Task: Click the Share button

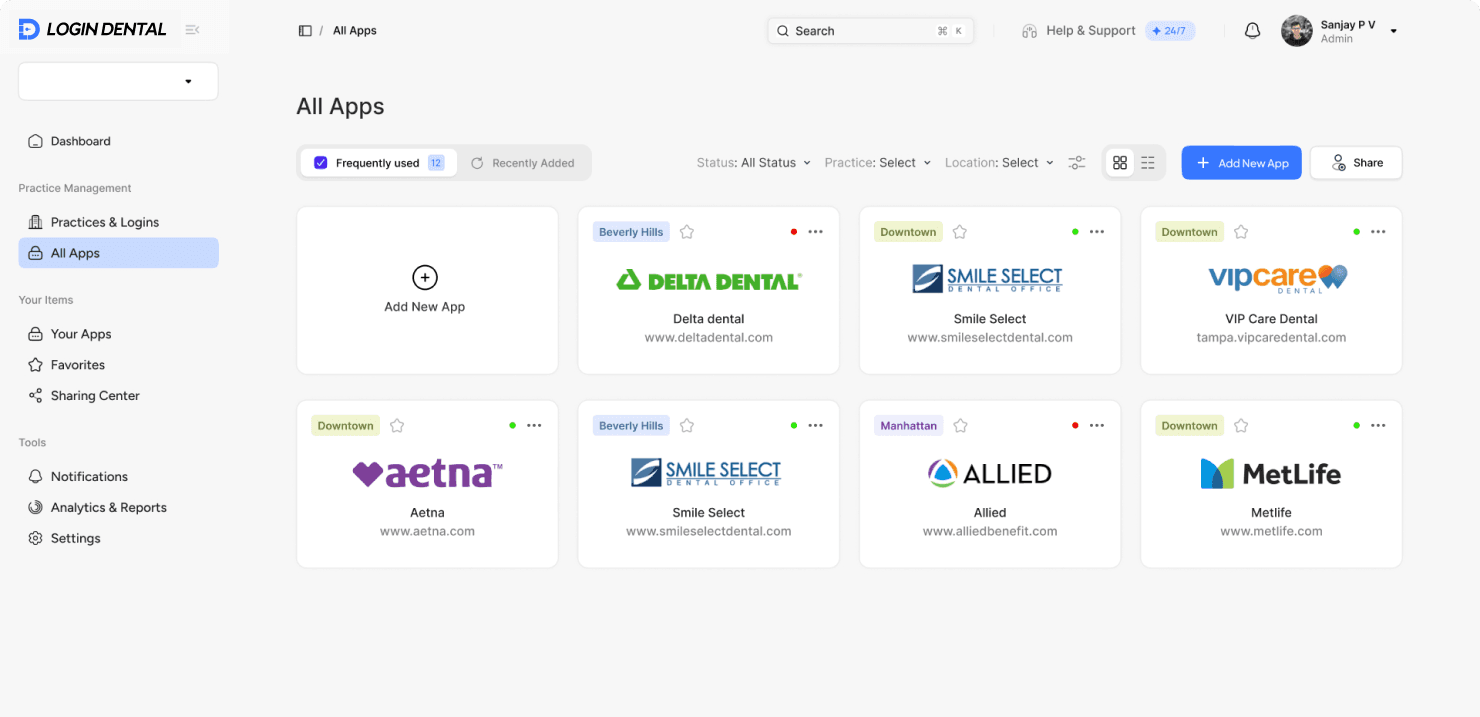Action: (1356, 163)
